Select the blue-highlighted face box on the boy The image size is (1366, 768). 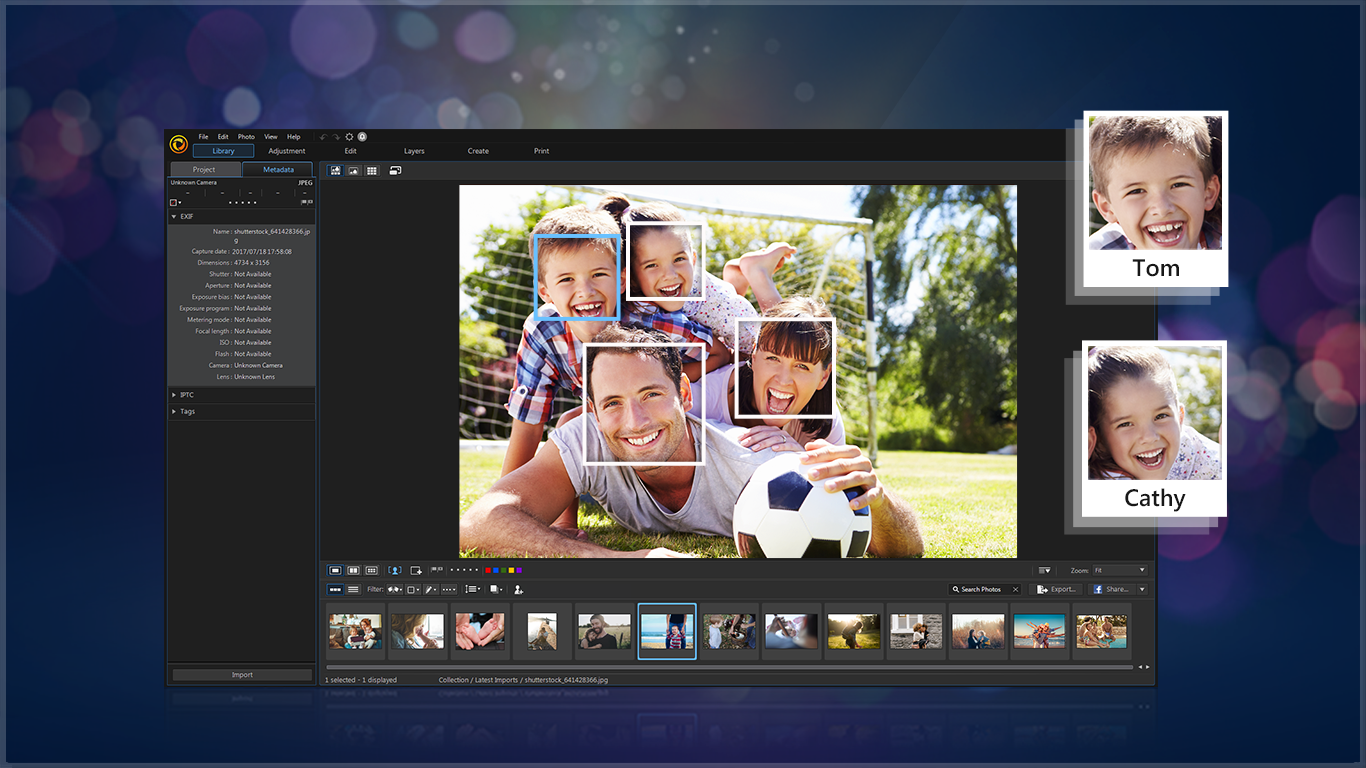click(577, 277)
